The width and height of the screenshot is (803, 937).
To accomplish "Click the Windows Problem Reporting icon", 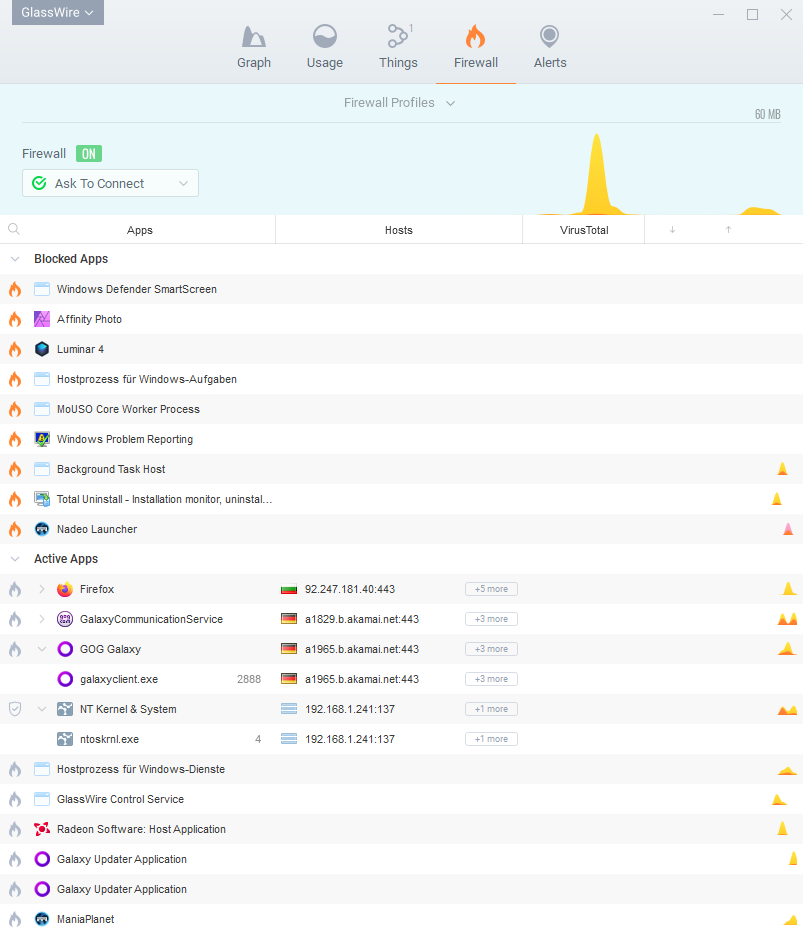I will tap(42, 439).
